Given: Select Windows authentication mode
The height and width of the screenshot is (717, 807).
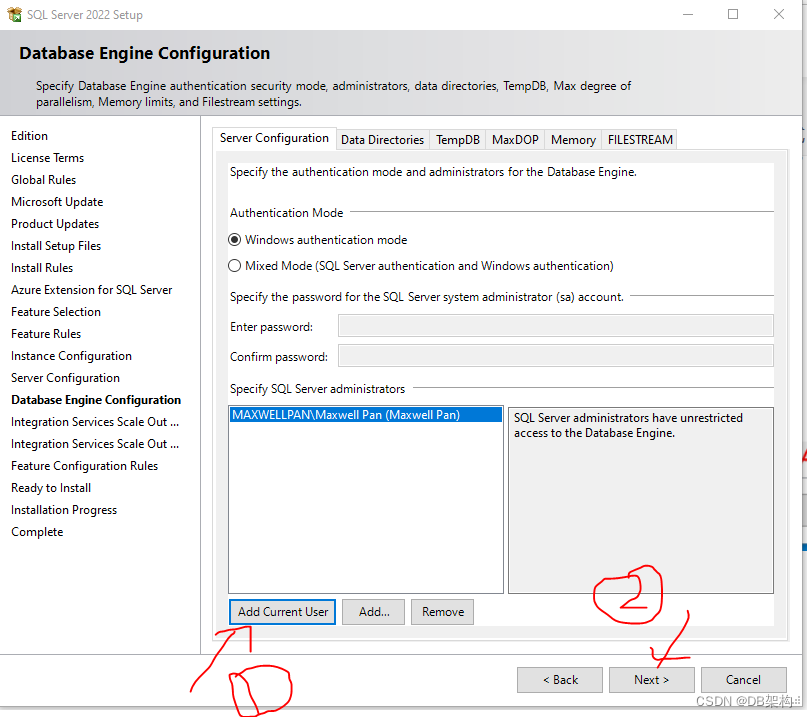Looking at the screenshot, I should pyautogui.click(x=234, y=239).
